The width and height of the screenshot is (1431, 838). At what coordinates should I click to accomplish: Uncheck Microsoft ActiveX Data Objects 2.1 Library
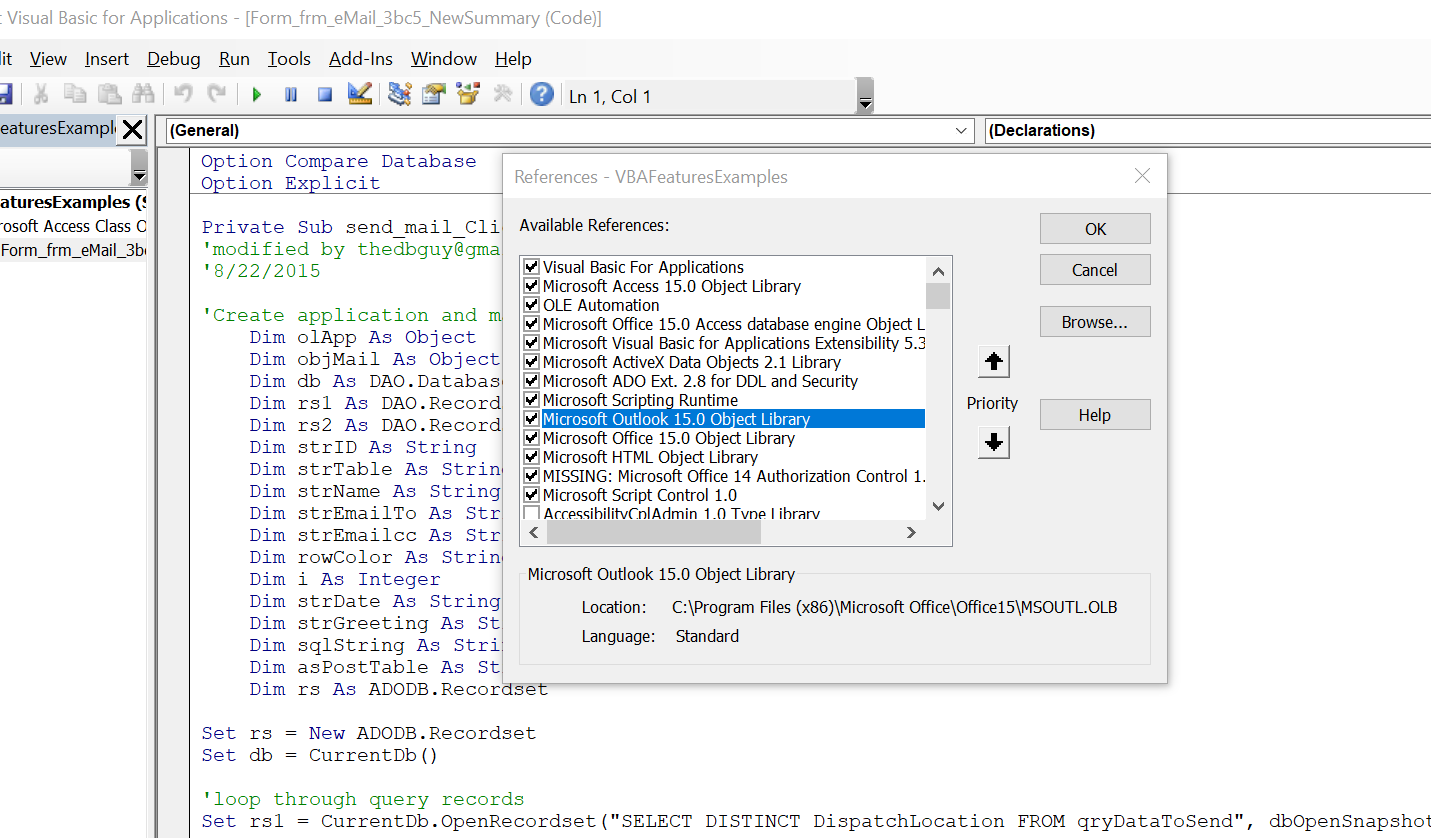click(x=531, y=362)
